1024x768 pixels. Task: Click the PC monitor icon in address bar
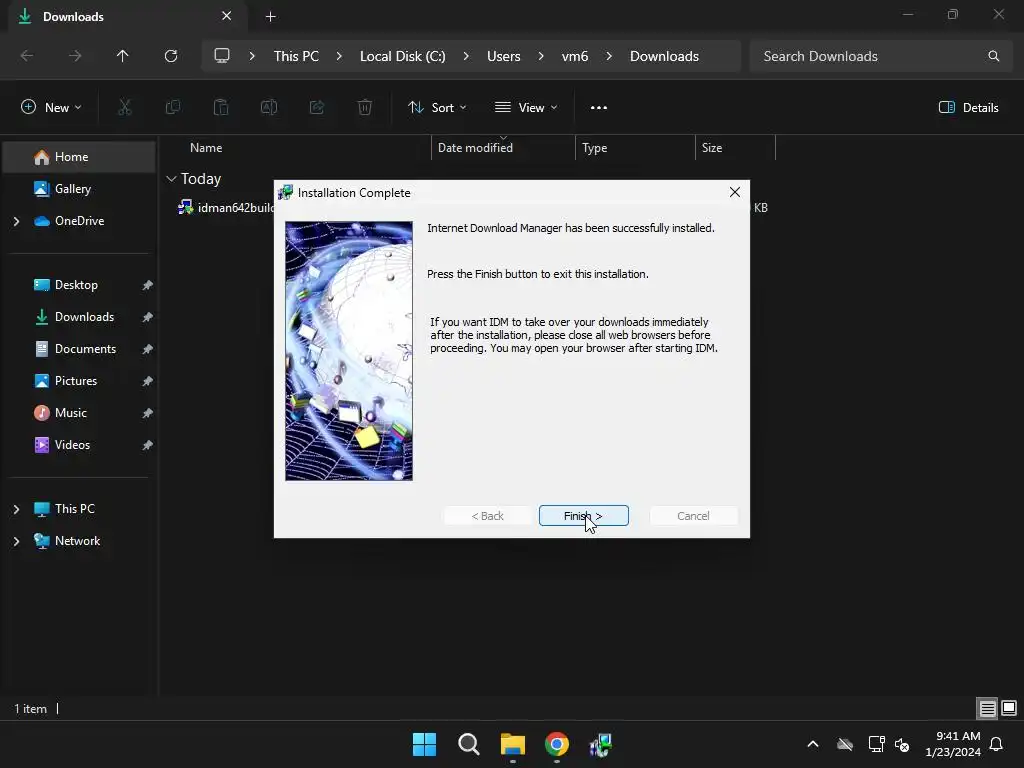(222, 56)
